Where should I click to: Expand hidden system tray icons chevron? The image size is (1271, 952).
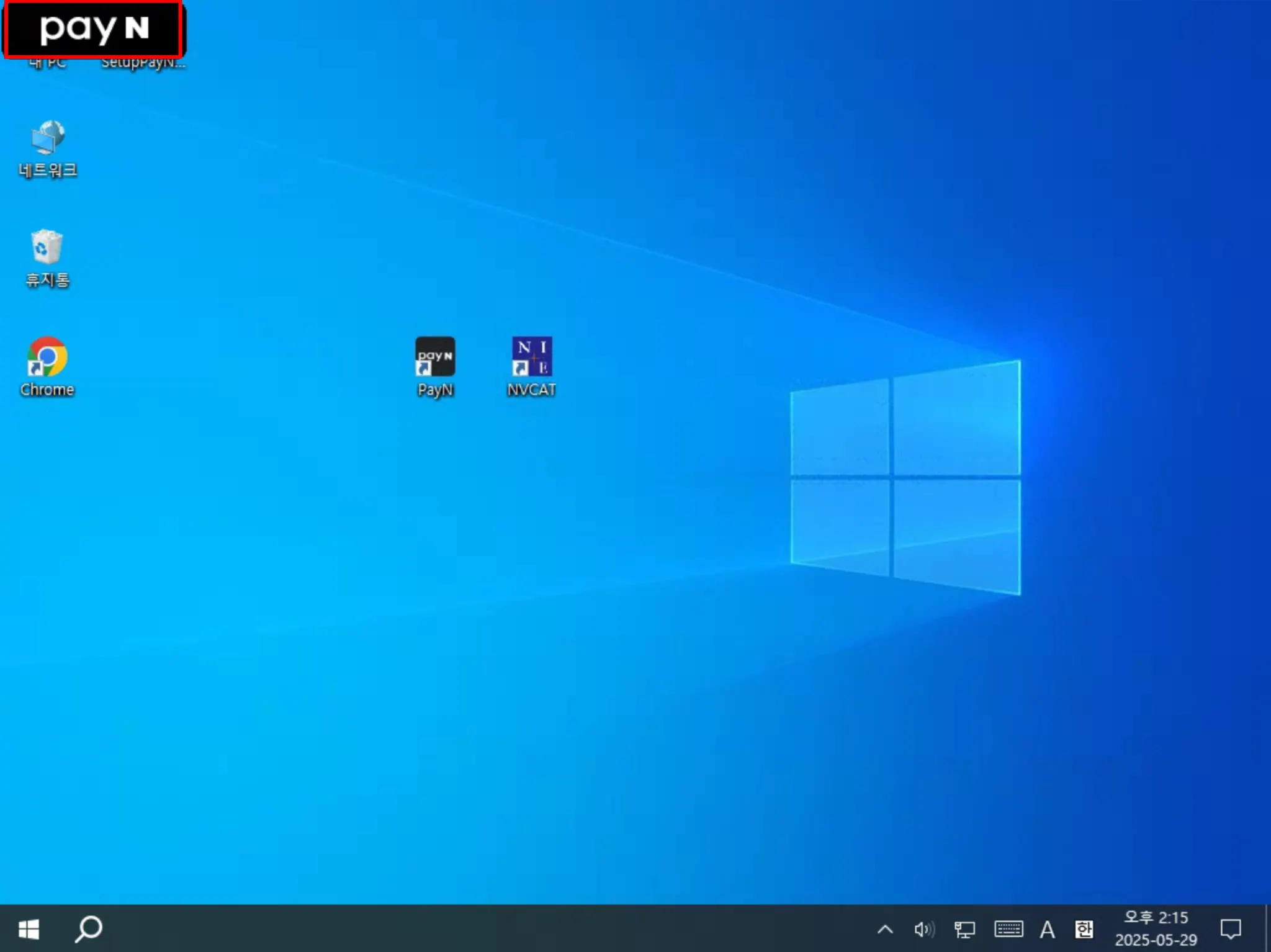(885, 929)
